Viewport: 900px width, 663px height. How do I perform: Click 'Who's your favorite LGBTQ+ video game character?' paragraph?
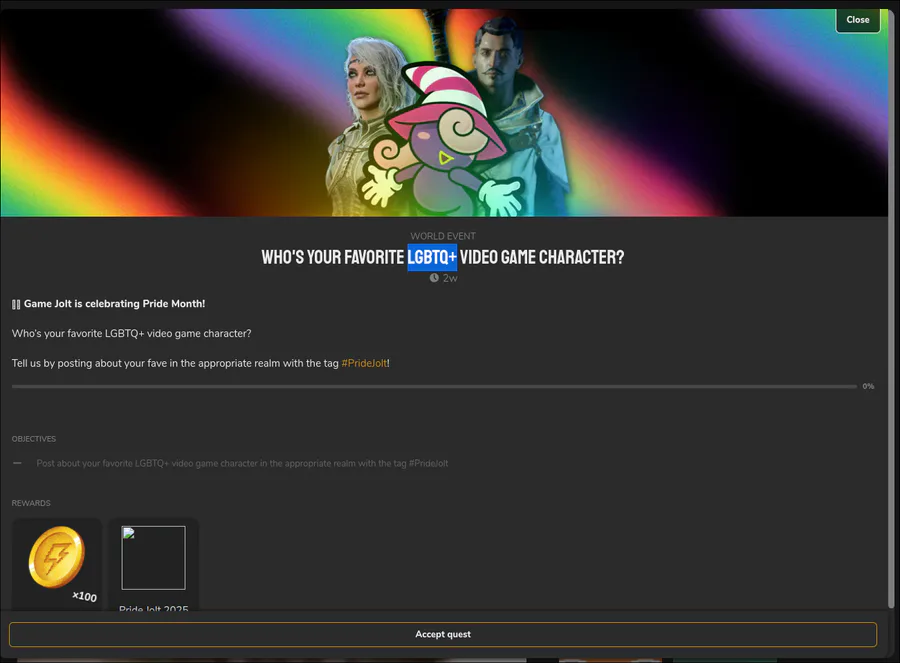point(131,334)
